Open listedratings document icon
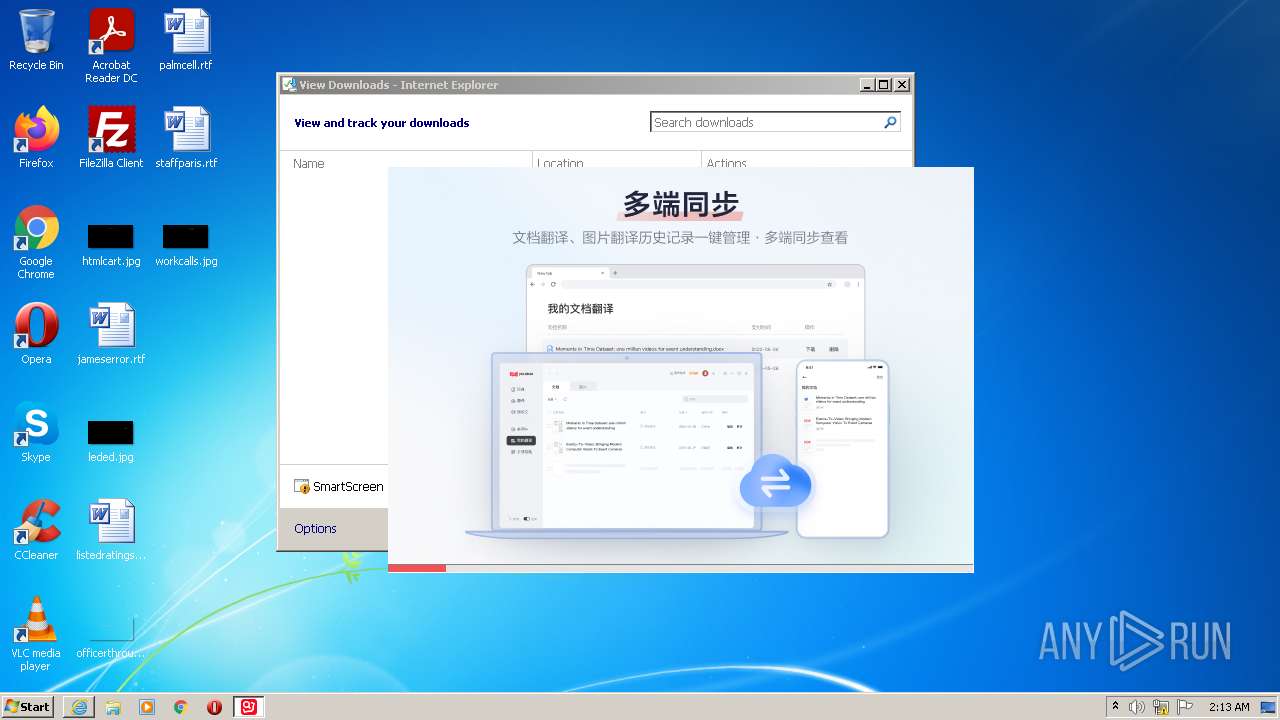The image size is (1280, 720). pos(111,530)
